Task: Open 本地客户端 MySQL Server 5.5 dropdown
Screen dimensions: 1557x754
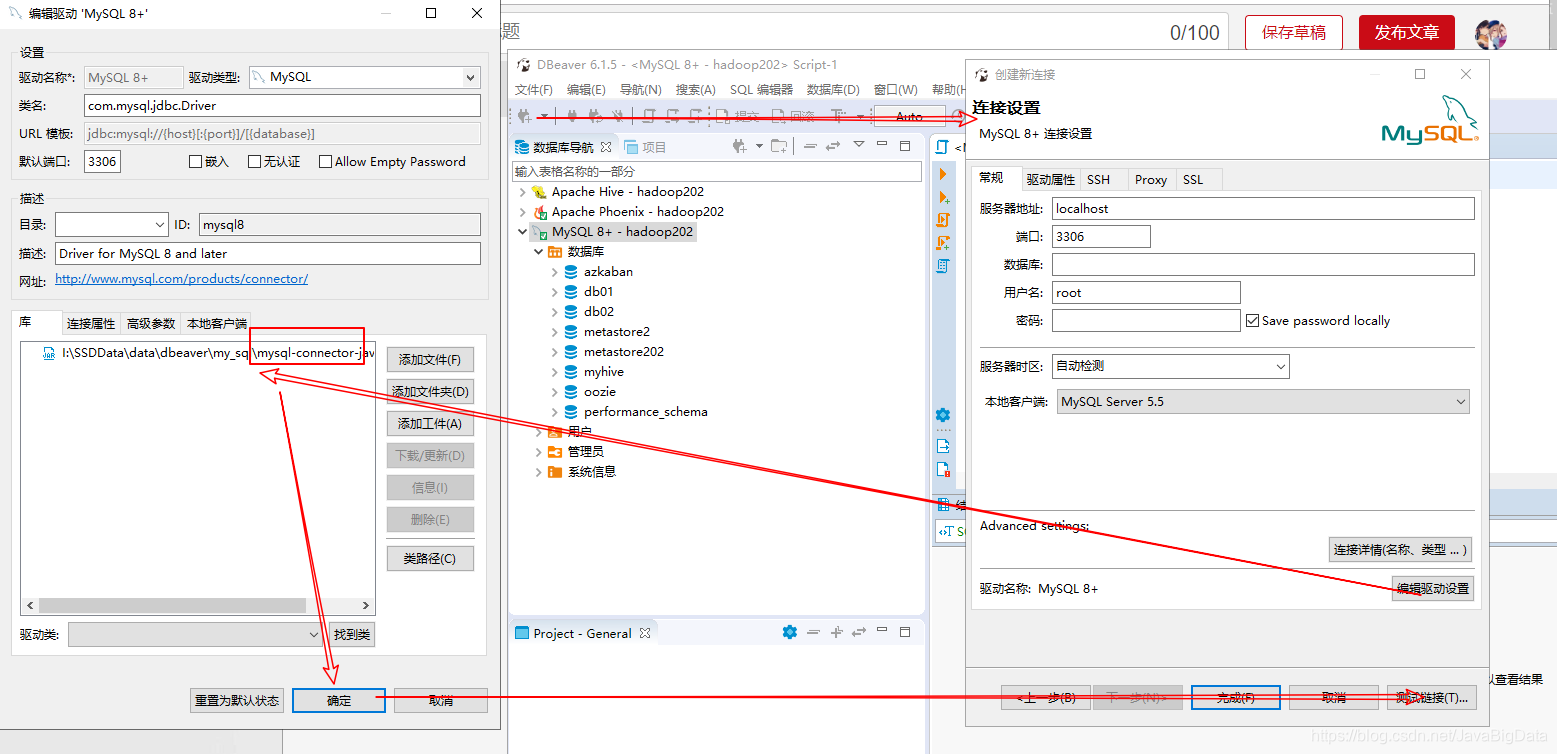Action: pyautogui.click(x=1264, y=402)
